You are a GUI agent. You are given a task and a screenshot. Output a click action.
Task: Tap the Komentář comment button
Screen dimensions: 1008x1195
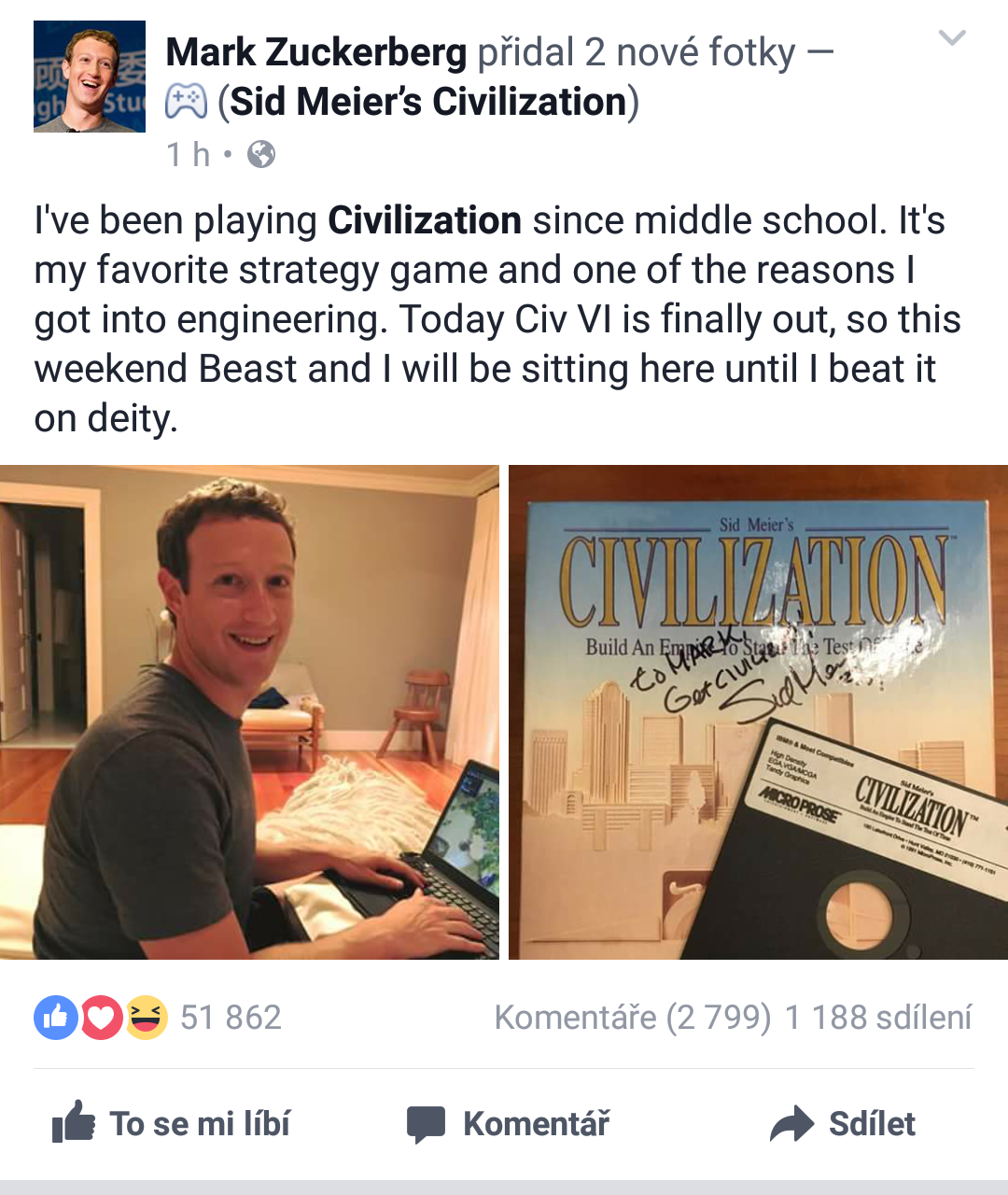pos(509,1124)
